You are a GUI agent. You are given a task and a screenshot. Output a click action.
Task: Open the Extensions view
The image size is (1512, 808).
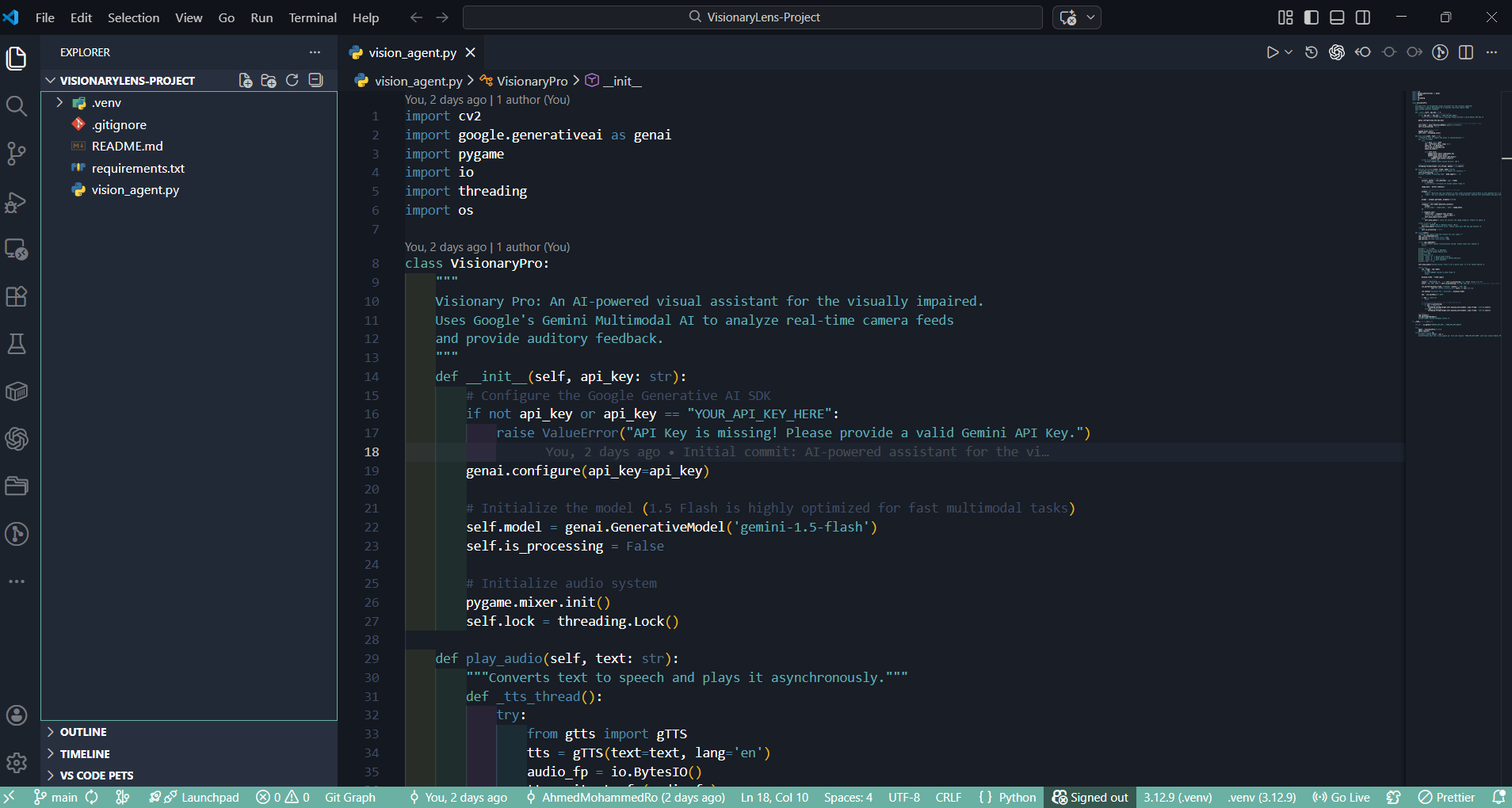17,296
